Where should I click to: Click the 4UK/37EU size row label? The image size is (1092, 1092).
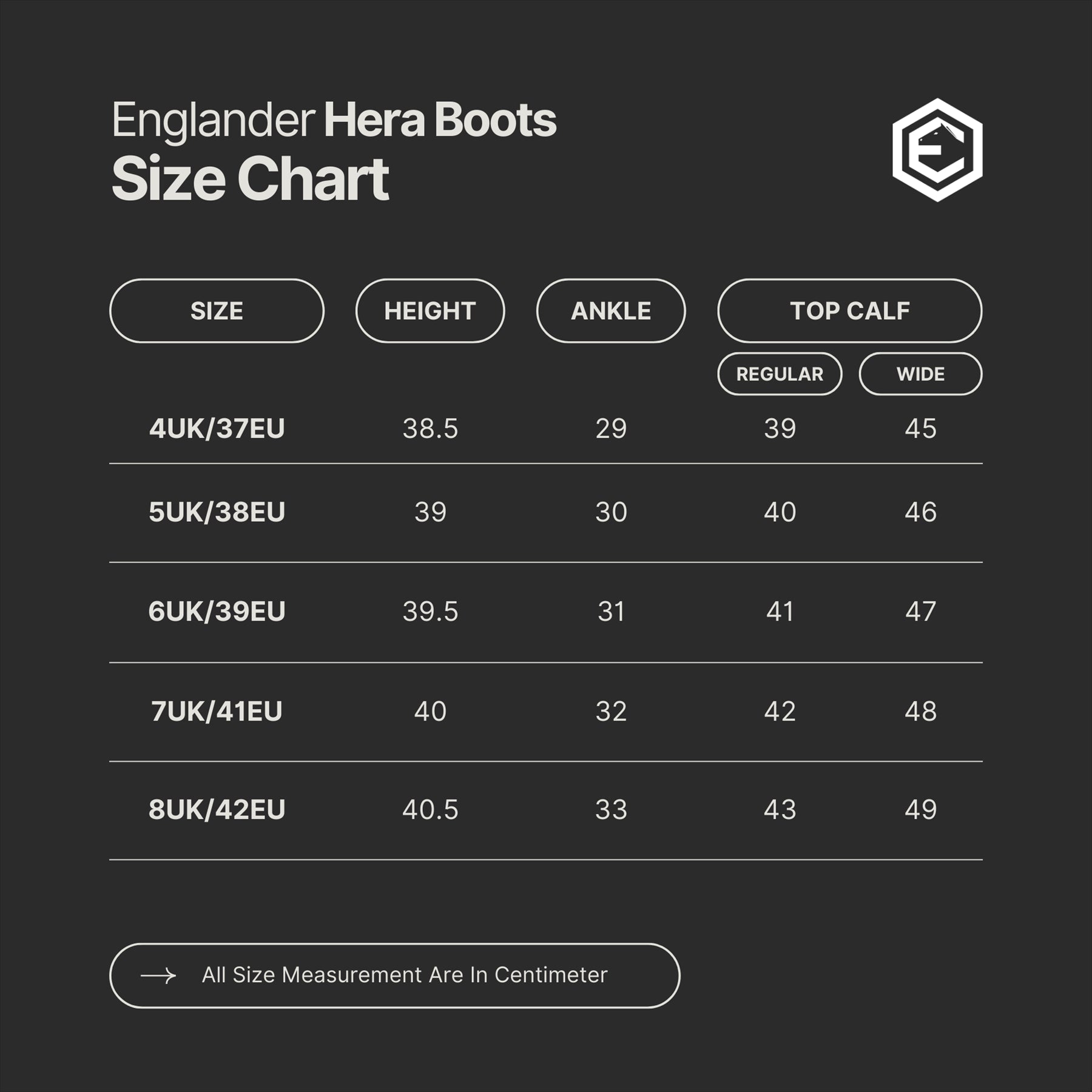tap(217, 429)
